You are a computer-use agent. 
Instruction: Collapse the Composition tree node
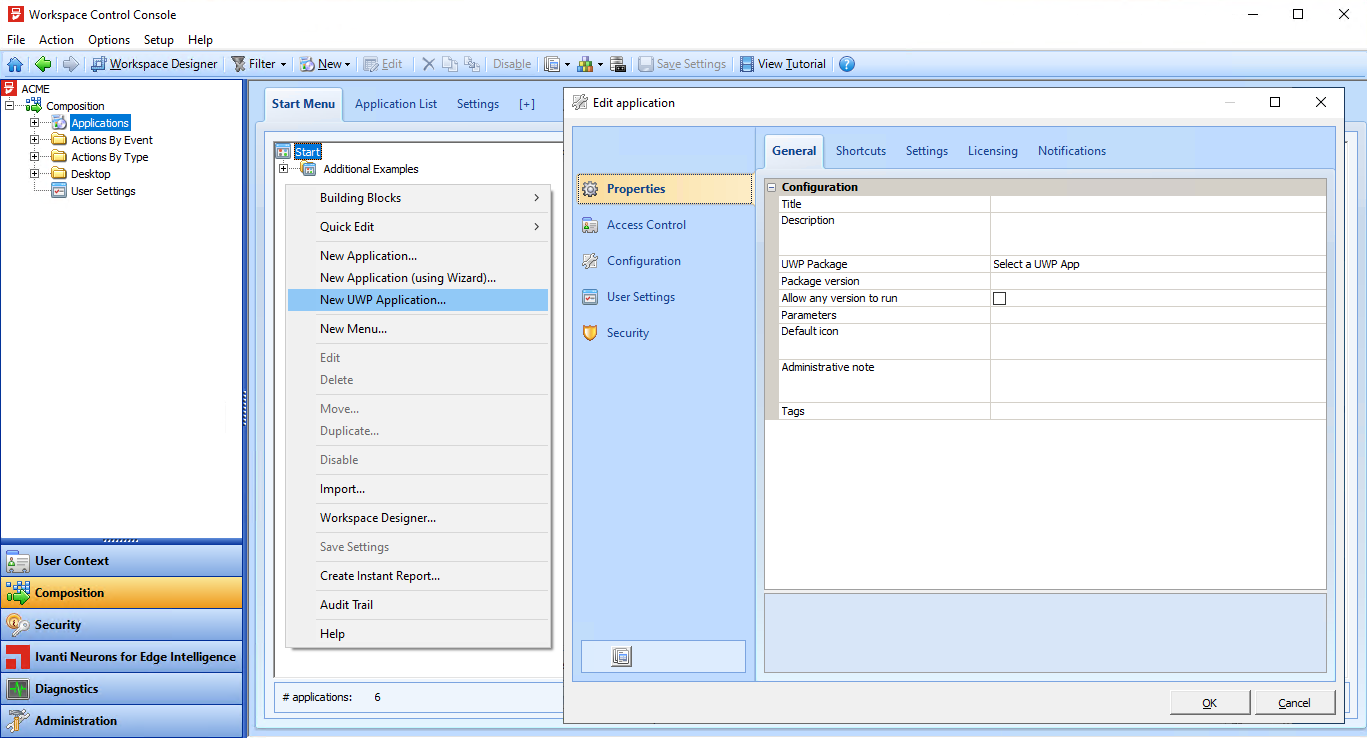point(10,106)
